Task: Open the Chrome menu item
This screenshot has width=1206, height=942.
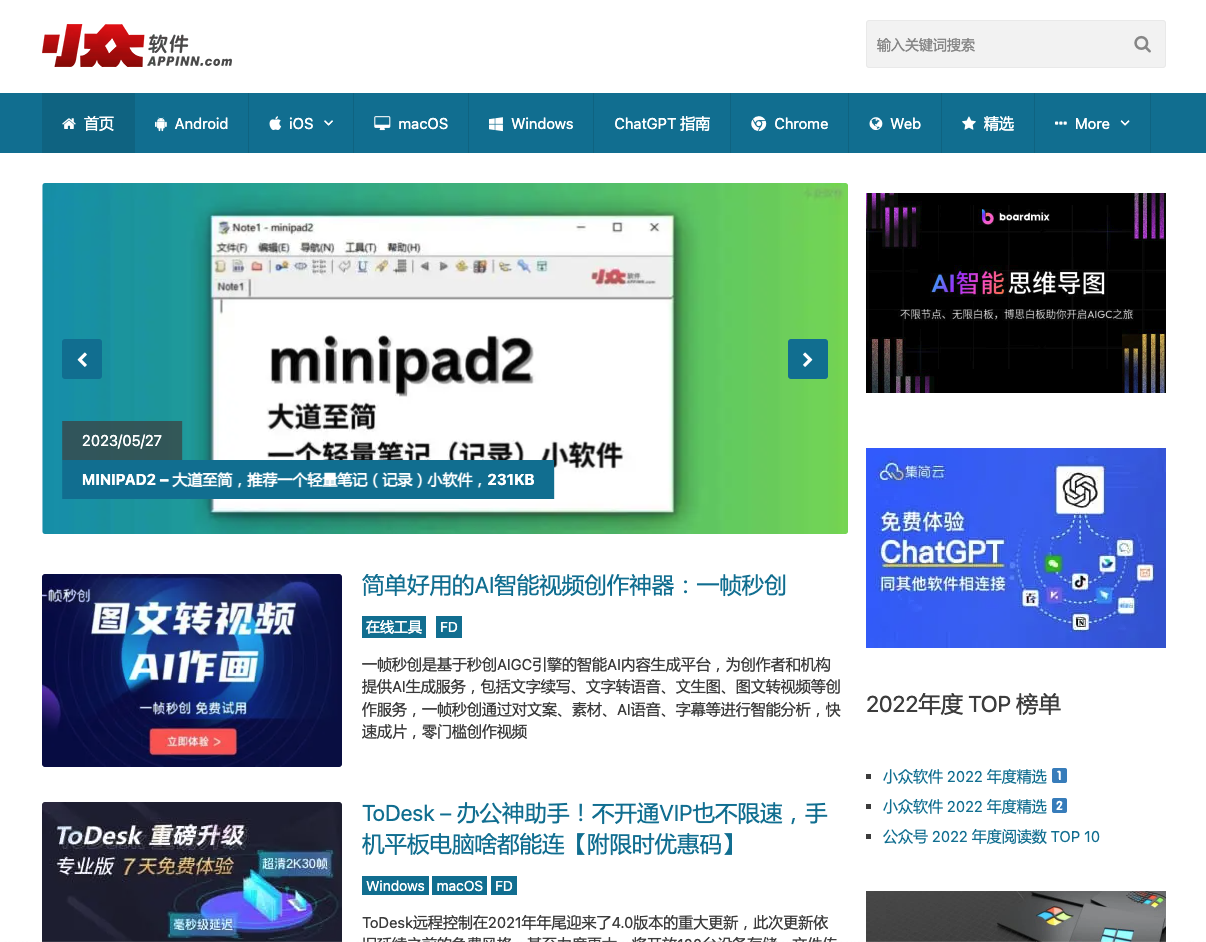Action: pyautogui.click(x=790, y=124)
